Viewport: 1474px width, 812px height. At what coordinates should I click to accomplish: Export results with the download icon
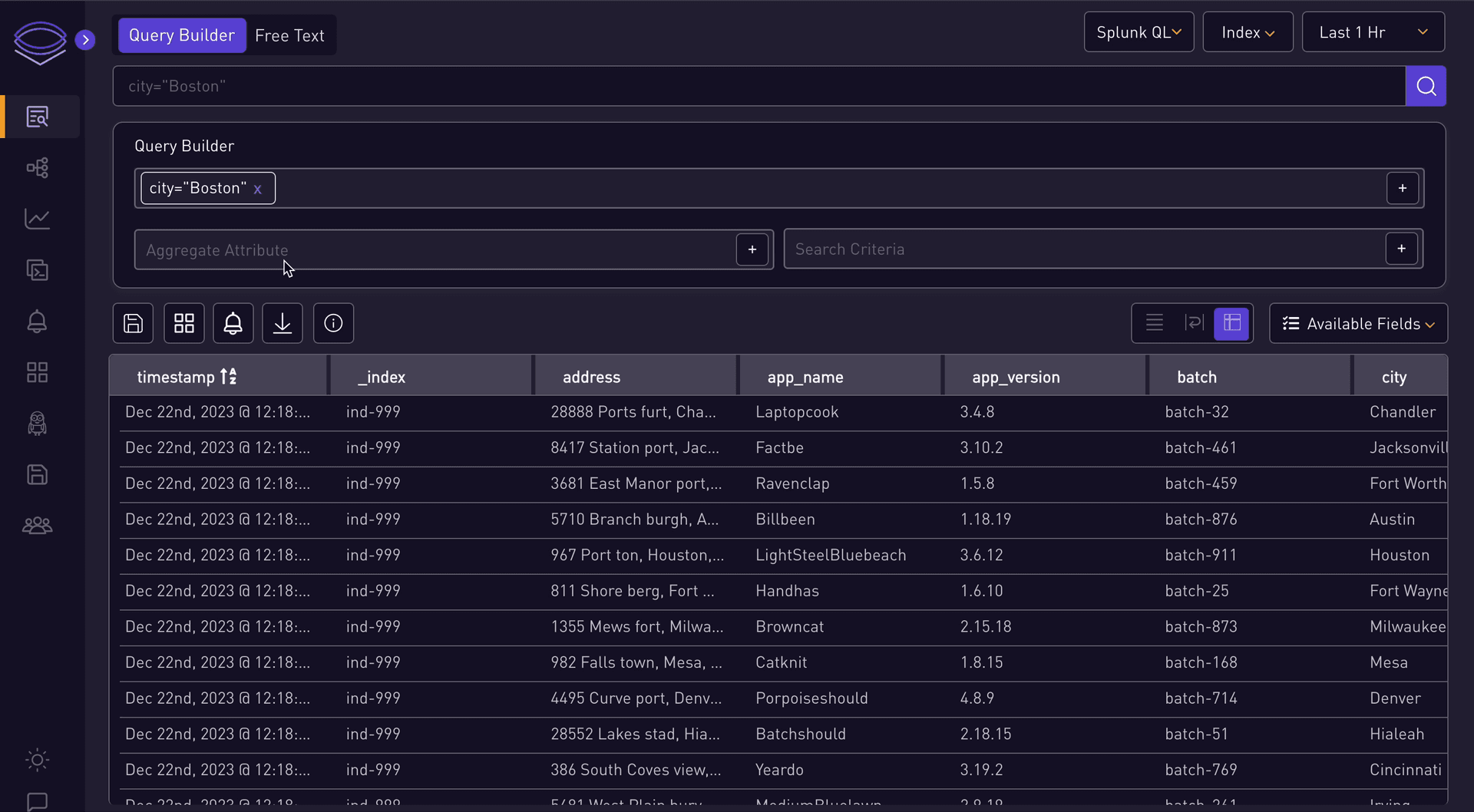click(283, 323)
